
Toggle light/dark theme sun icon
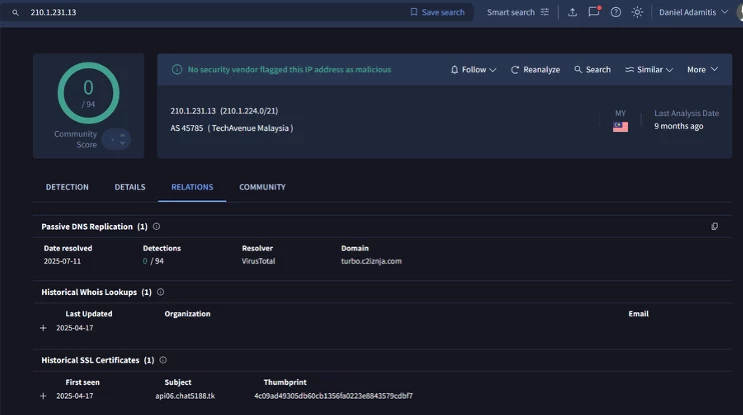tap(637, 12)
